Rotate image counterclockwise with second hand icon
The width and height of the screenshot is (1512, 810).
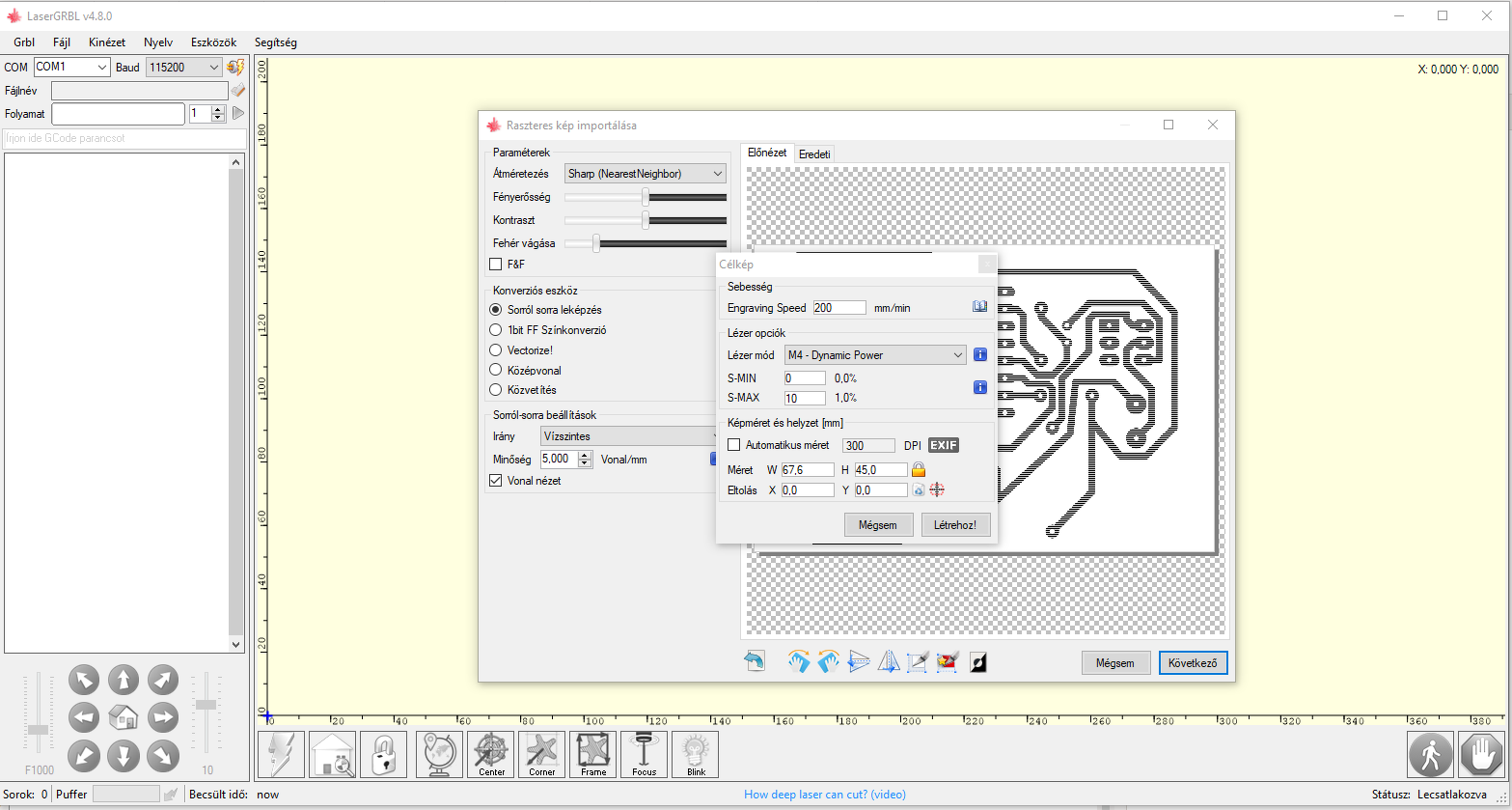(x=829, y=662)
